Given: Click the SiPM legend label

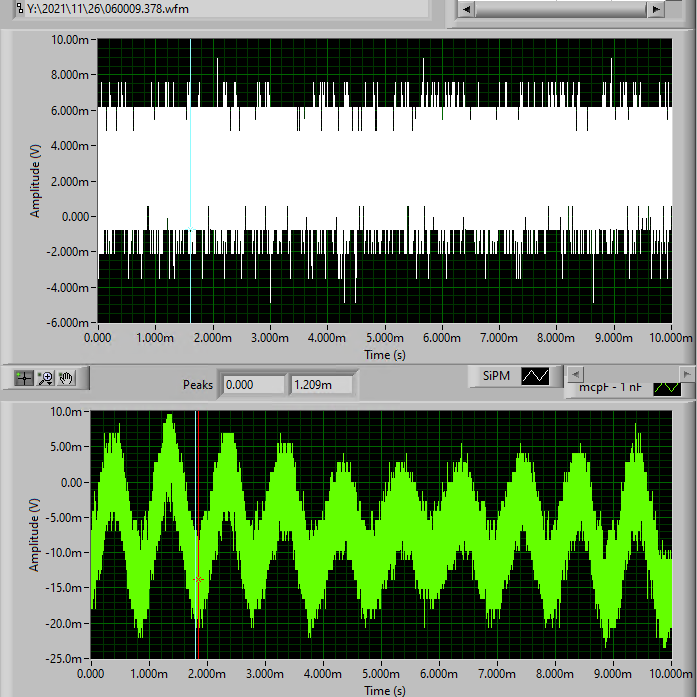Looking at the screenshot, I should [x=495, y=376].
